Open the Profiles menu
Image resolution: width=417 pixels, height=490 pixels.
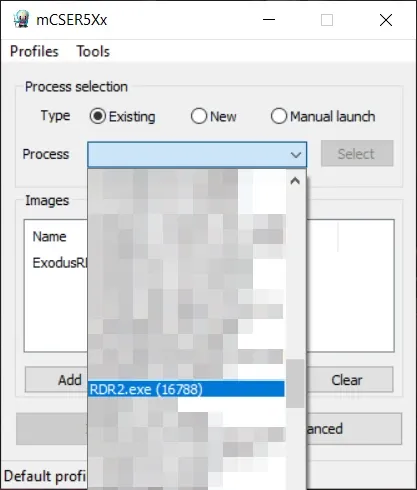pyautogui.click(x=34, y=52)
